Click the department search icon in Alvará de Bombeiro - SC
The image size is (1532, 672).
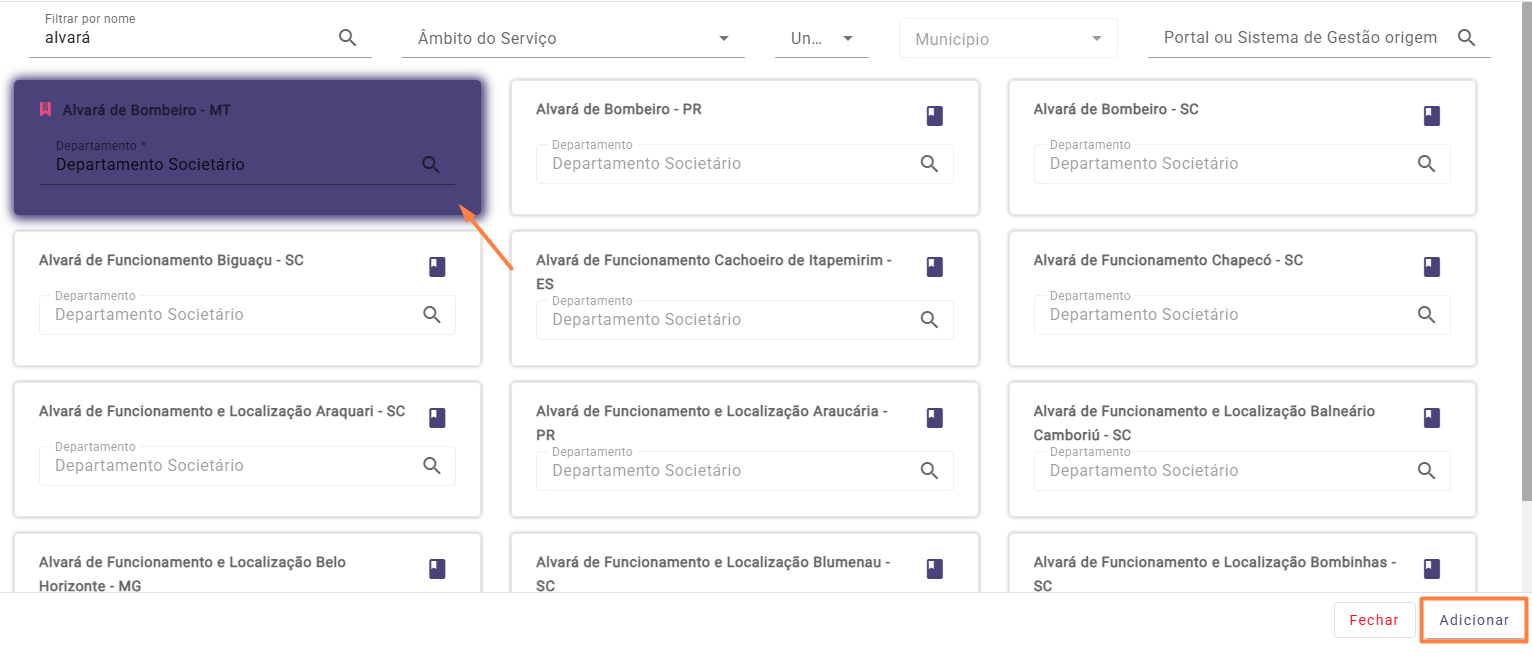1427,164
